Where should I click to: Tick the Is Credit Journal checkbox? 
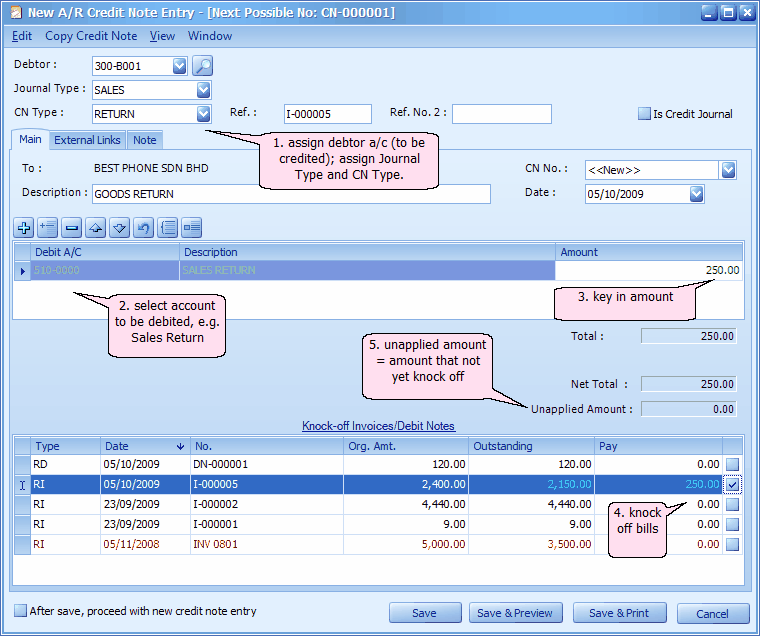coord(644,114)
